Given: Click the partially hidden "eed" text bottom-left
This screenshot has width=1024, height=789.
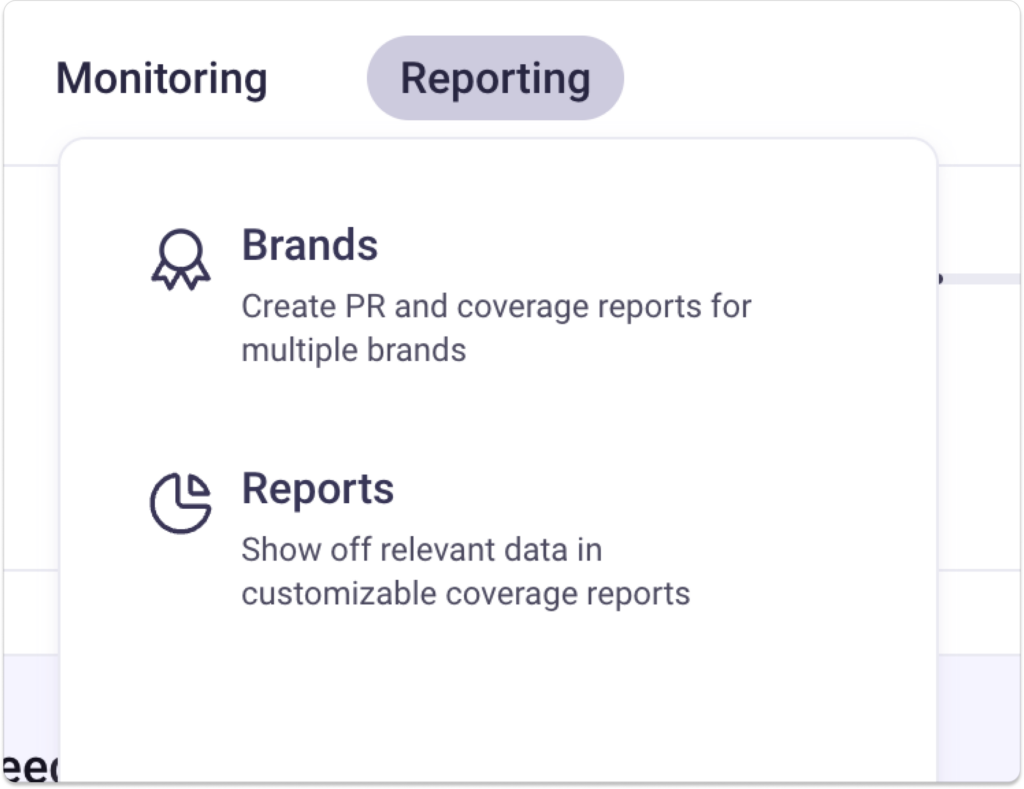Looking at the screenshot, I should 30,768.
